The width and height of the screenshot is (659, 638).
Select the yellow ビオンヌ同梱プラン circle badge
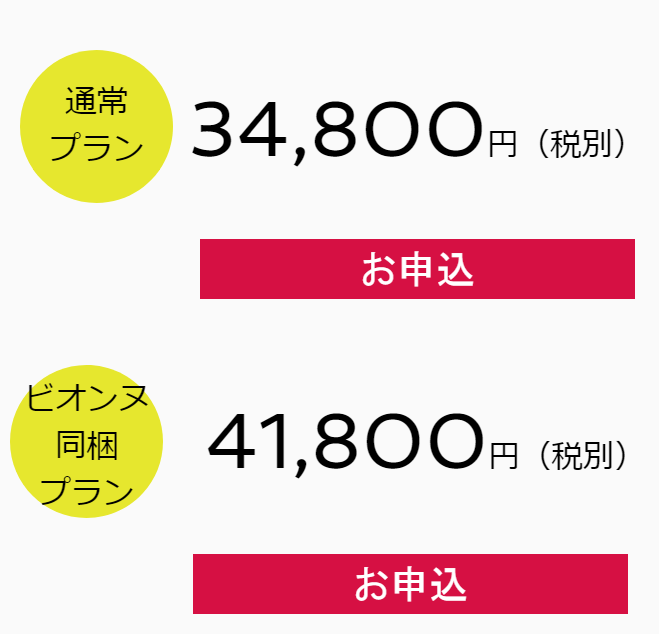point(87,441)
